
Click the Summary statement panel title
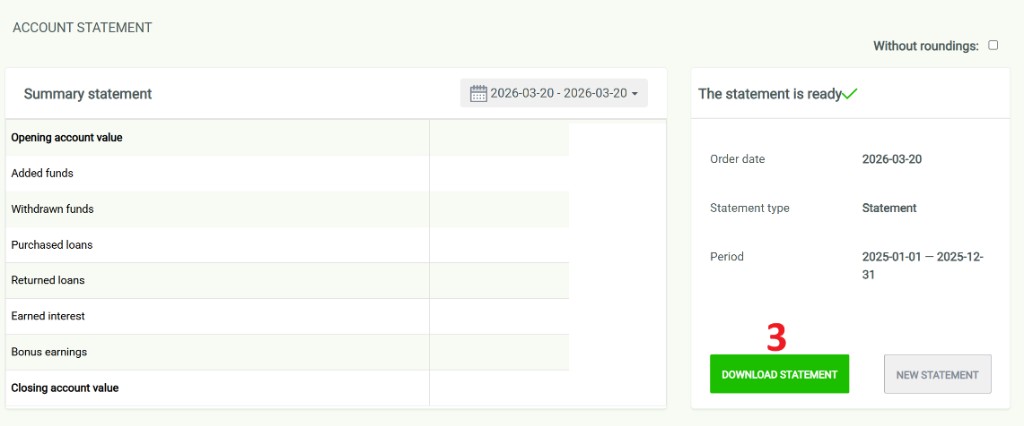[x=88, y=94]
